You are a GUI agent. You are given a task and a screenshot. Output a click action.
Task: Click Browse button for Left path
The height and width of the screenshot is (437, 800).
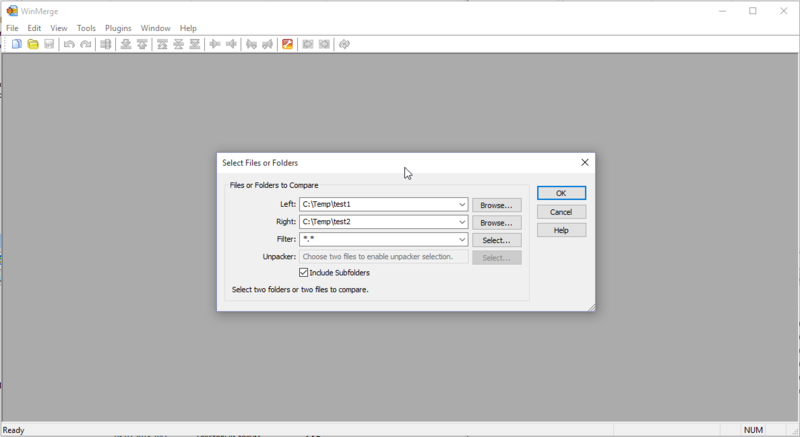(496, 205)
